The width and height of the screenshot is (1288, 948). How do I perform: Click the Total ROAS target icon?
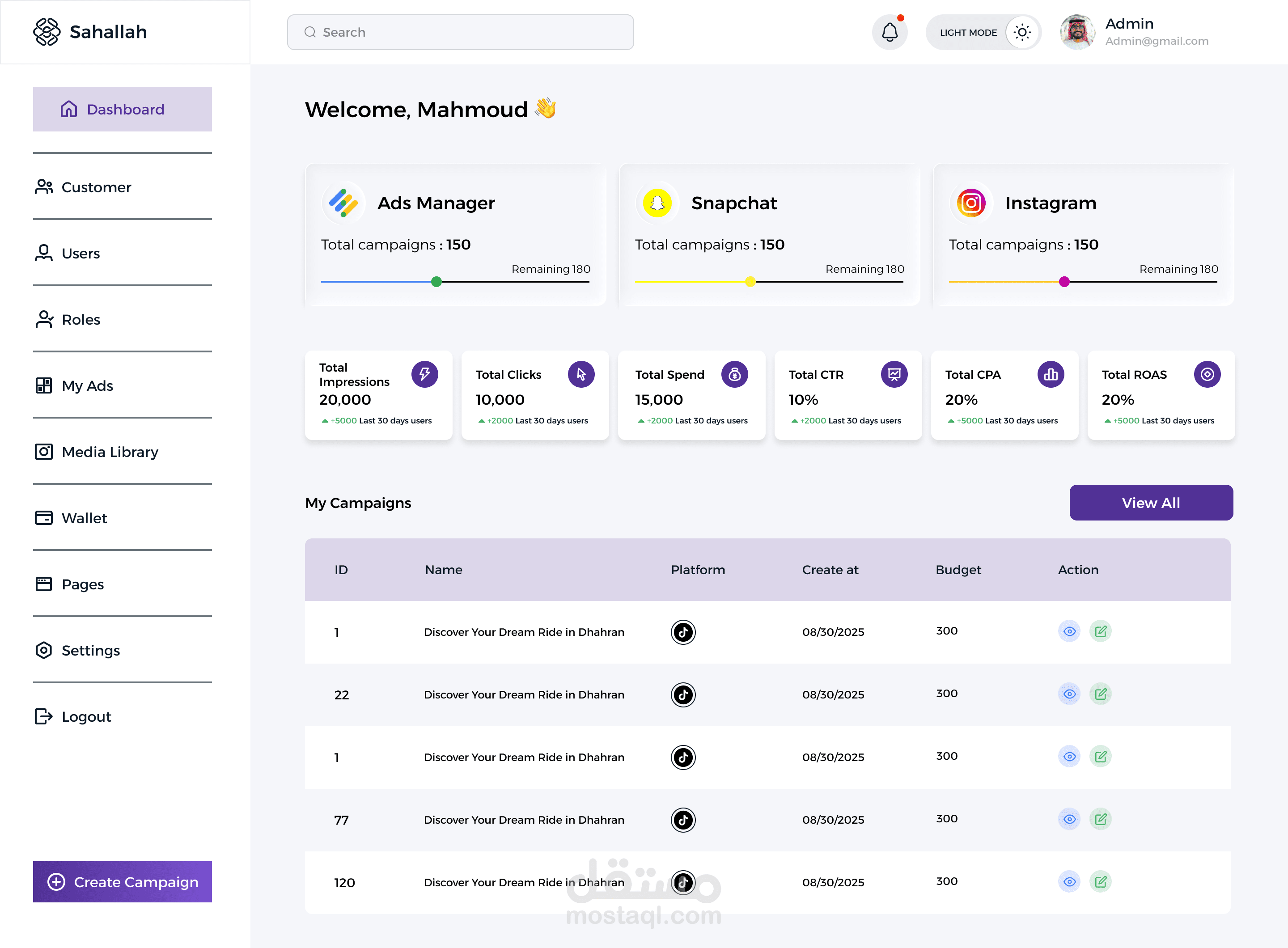pos(1207,374)
